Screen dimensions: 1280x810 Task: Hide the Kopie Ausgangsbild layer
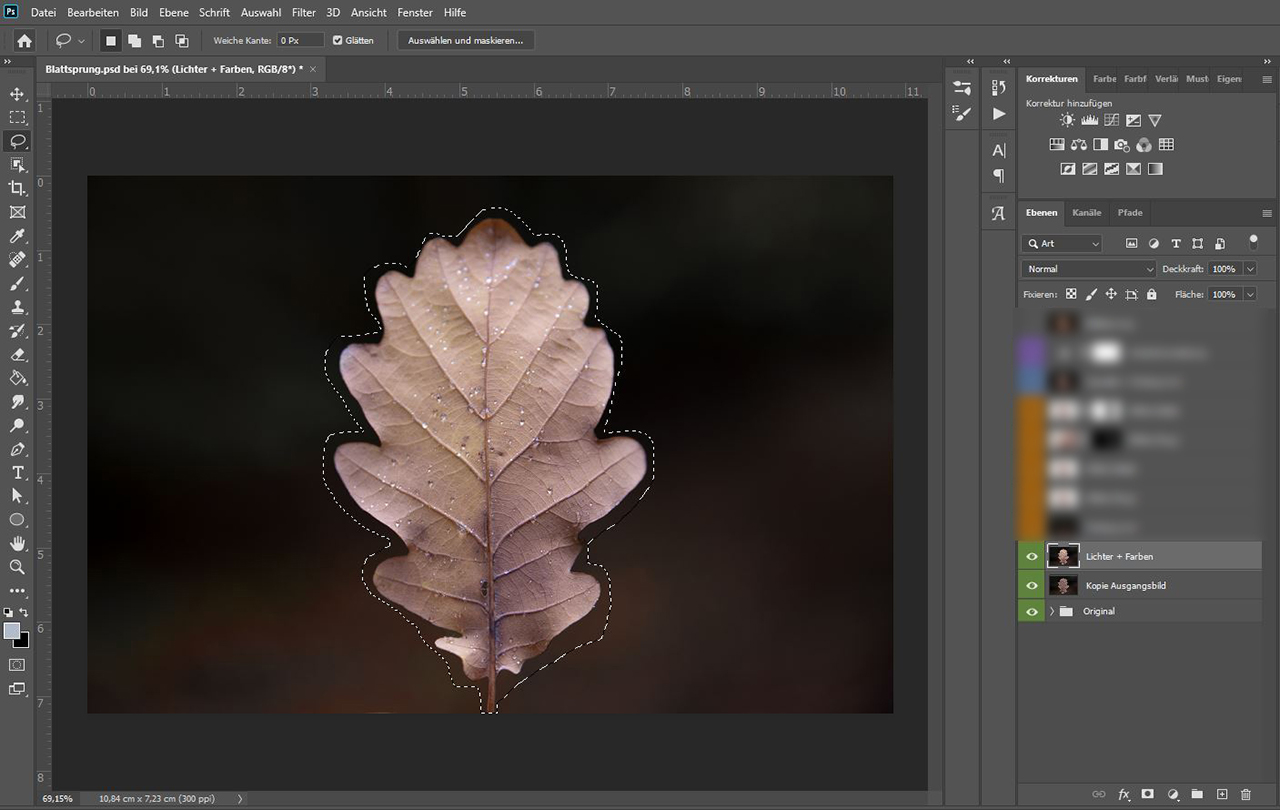click(x=1032, y=585)
